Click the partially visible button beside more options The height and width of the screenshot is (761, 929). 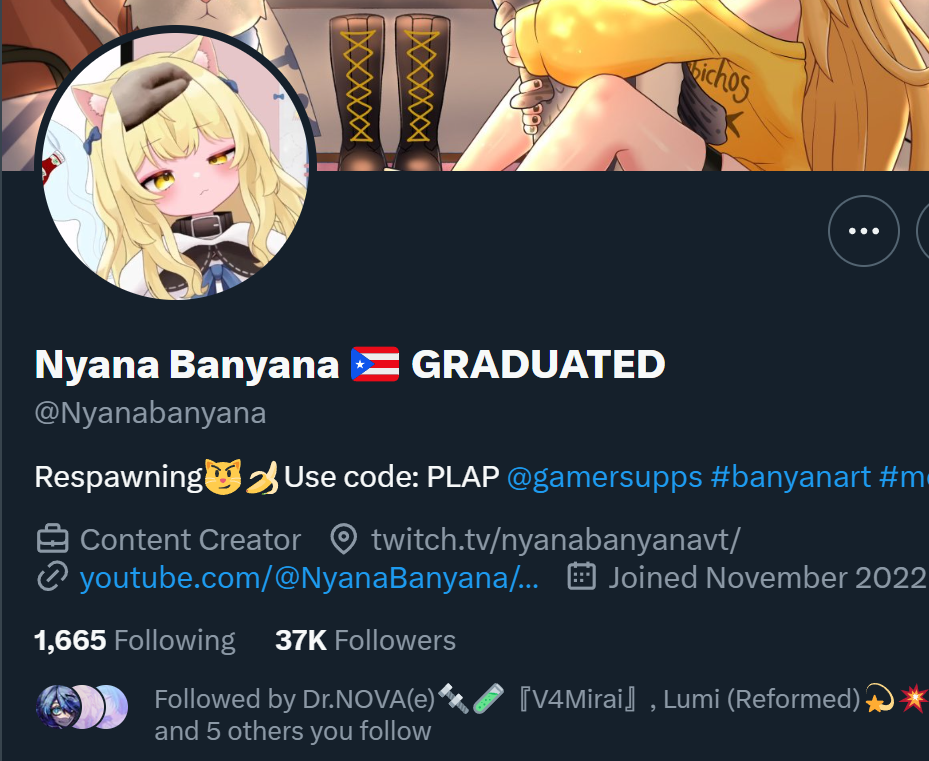click(x=922, y=231)
